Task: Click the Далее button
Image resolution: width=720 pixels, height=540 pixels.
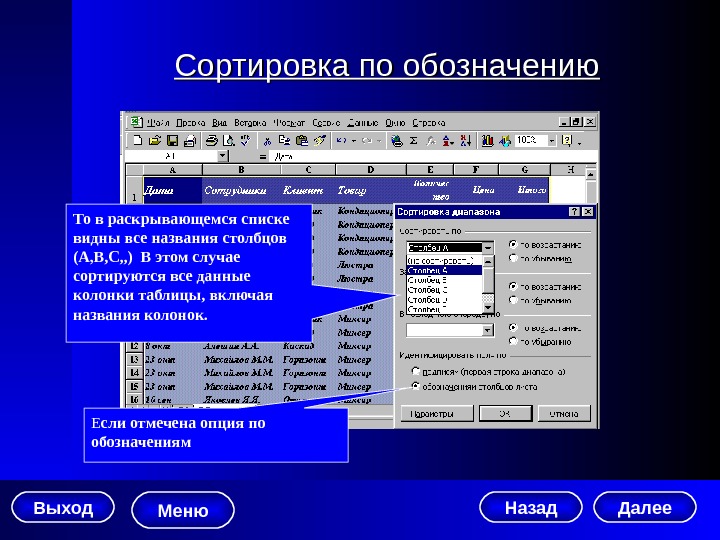Action: pyautogui.click(x=645, y=507)
